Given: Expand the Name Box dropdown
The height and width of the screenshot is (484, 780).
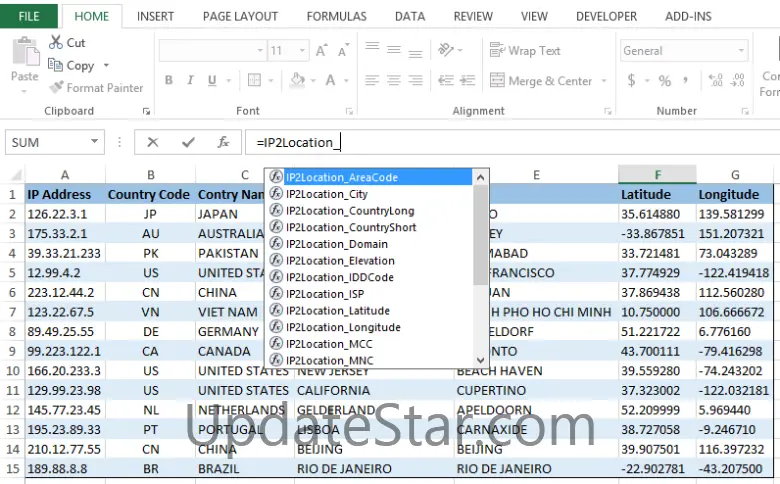Looking at the screenshot, I should pos(94,142).
